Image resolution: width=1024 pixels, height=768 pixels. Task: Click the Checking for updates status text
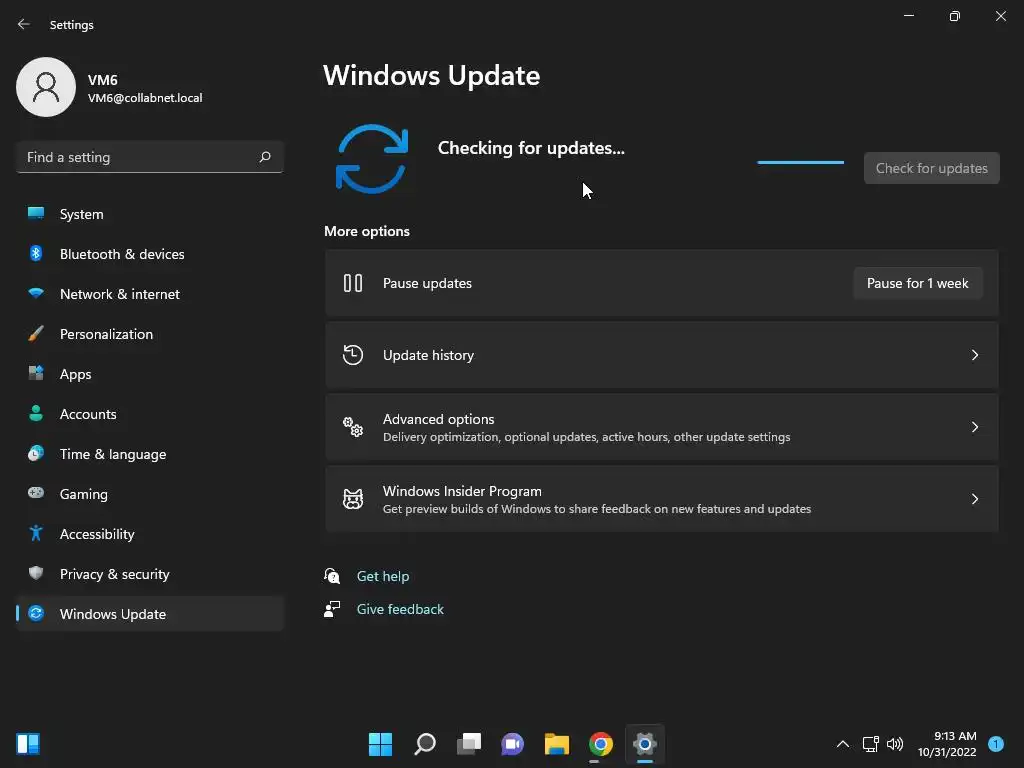531,148
